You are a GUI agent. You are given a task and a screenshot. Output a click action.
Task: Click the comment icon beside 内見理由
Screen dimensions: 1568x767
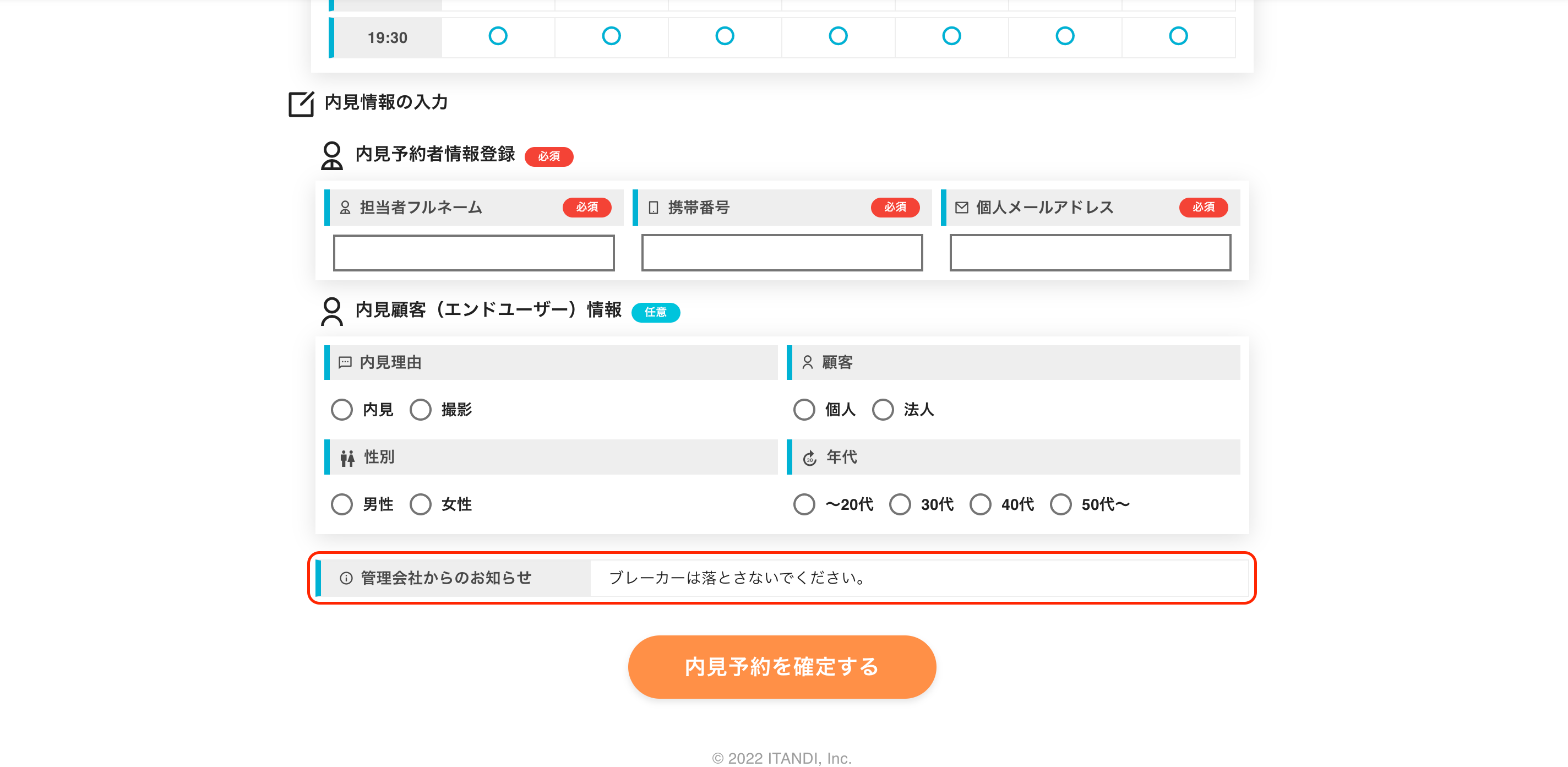click(x=345, y=362)
